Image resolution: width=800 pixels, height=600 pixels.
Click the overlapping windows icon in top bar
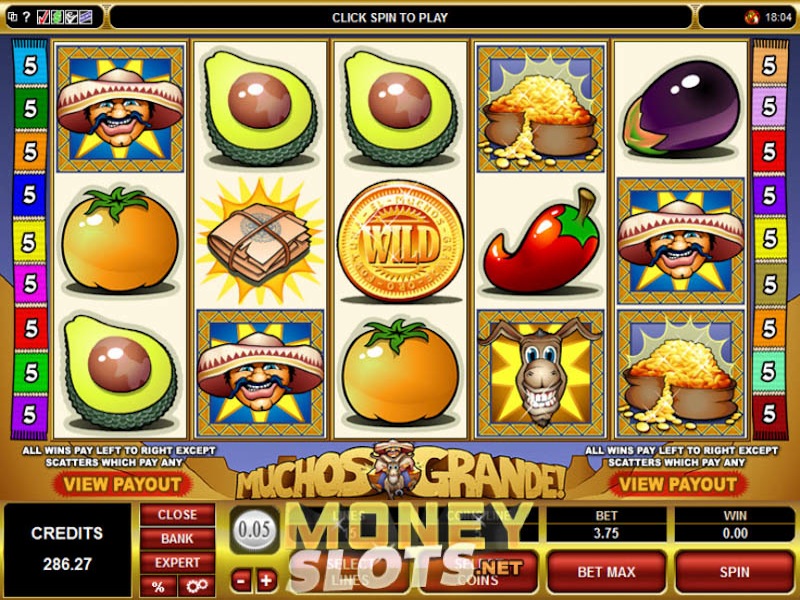(x=12, y=17)
